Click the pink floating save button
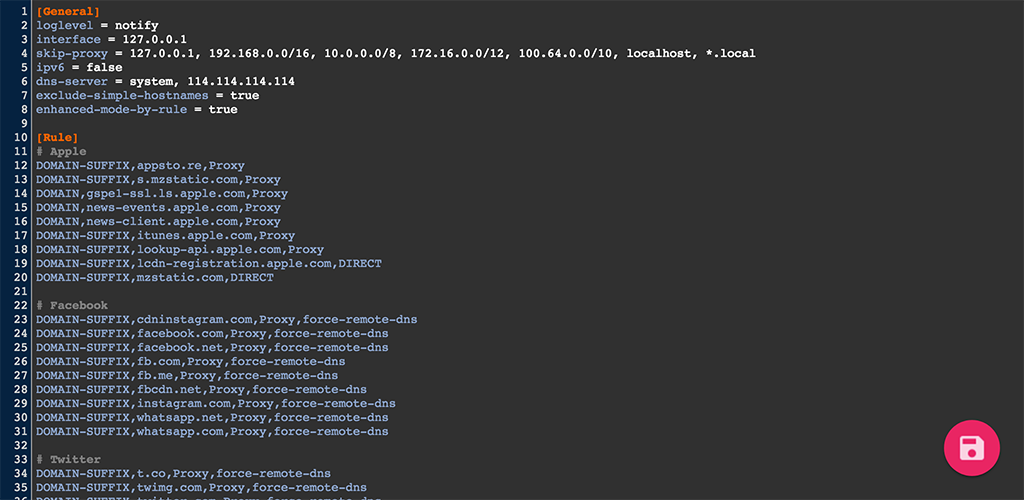 [x=972, y=447]
